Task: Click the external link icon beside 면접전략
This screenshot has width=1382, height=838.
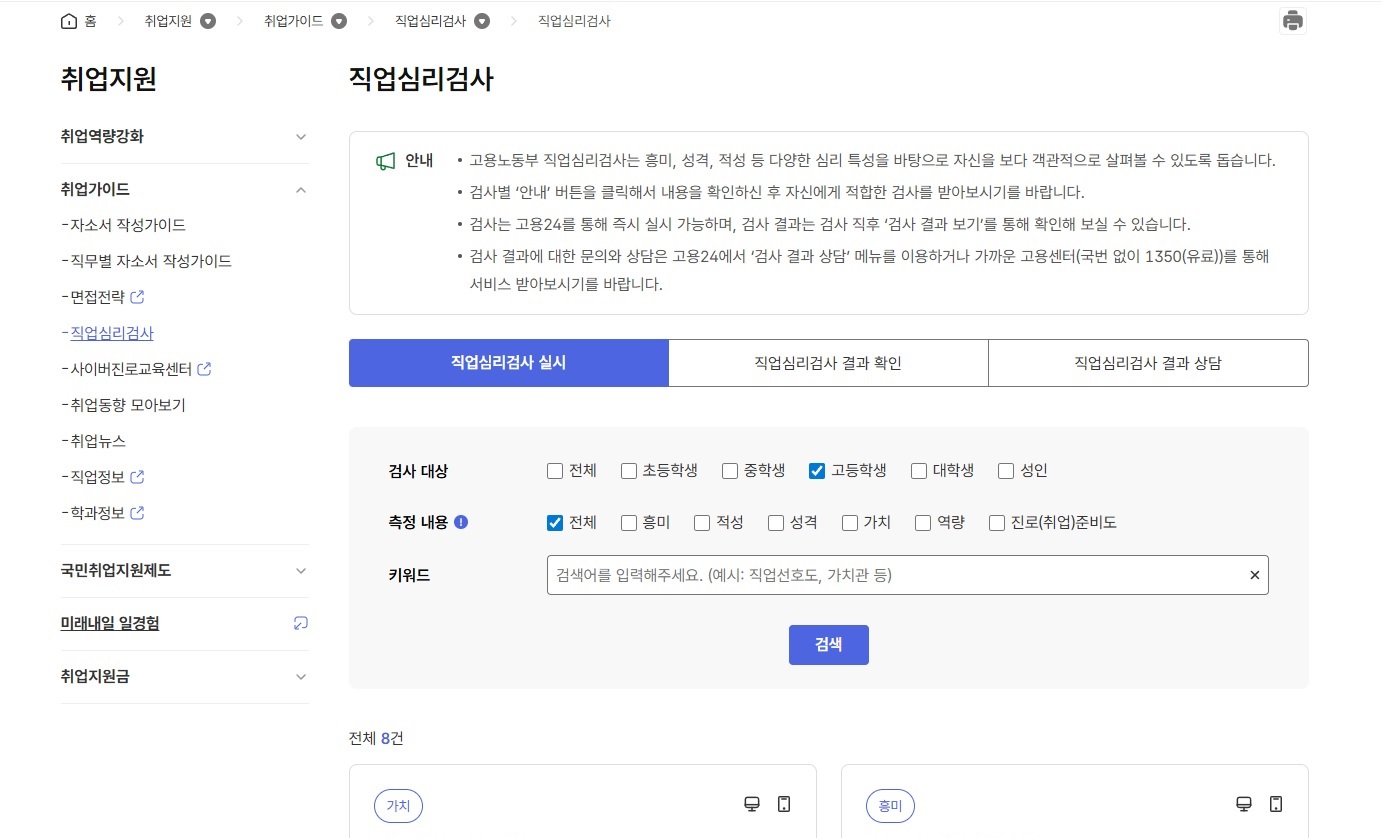Action: tap(139, 296)
